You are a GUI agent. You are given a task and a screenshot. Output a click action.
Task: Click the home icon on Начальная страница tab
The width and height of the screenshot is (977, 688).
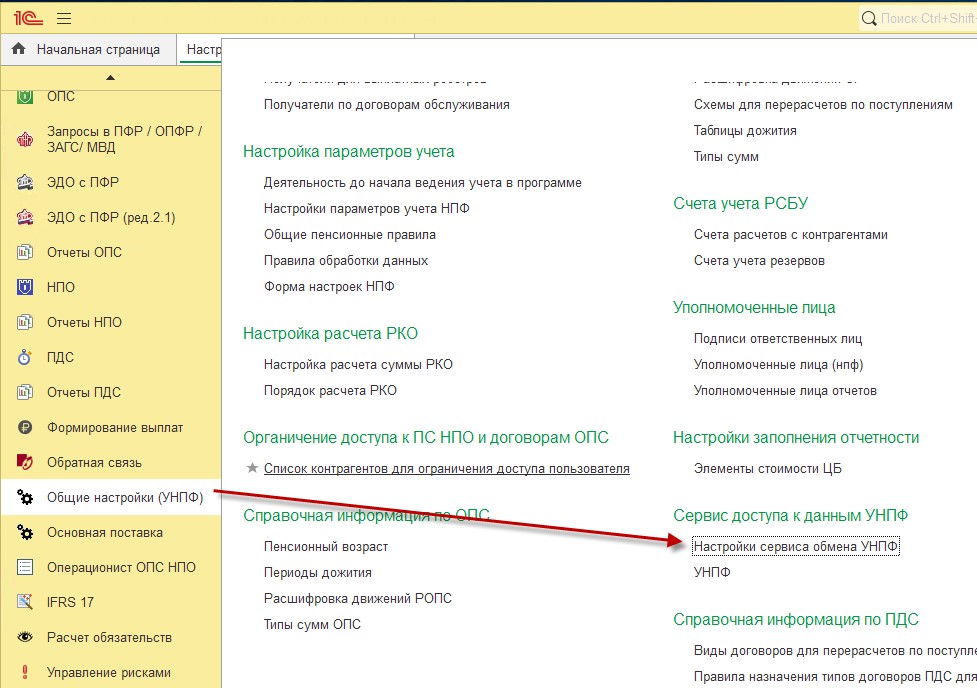click(18, 49)
